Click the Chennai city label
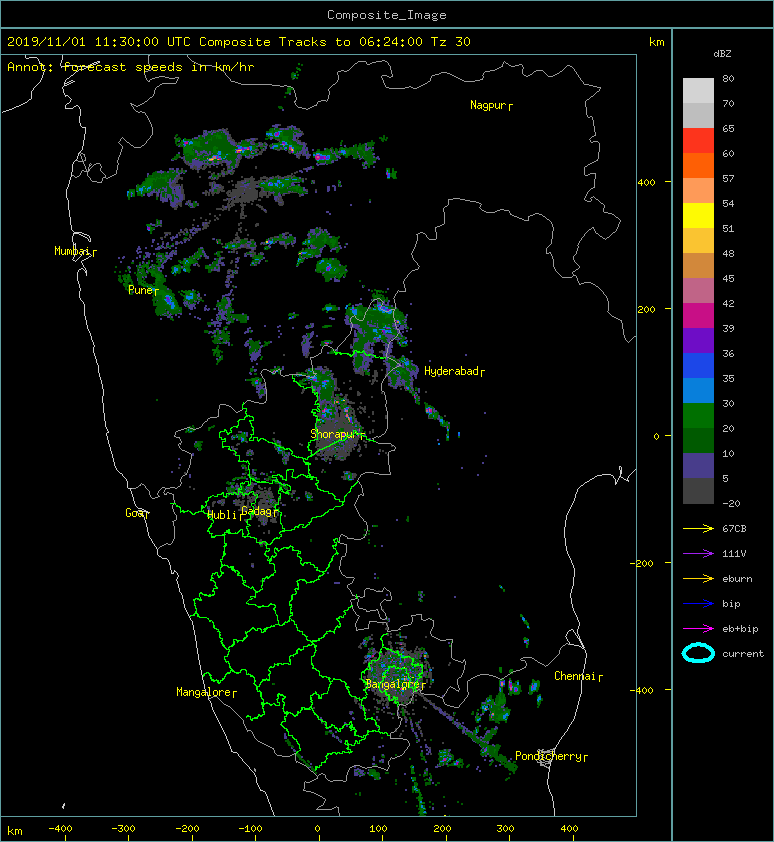774x842 pixels. point(578,677)
